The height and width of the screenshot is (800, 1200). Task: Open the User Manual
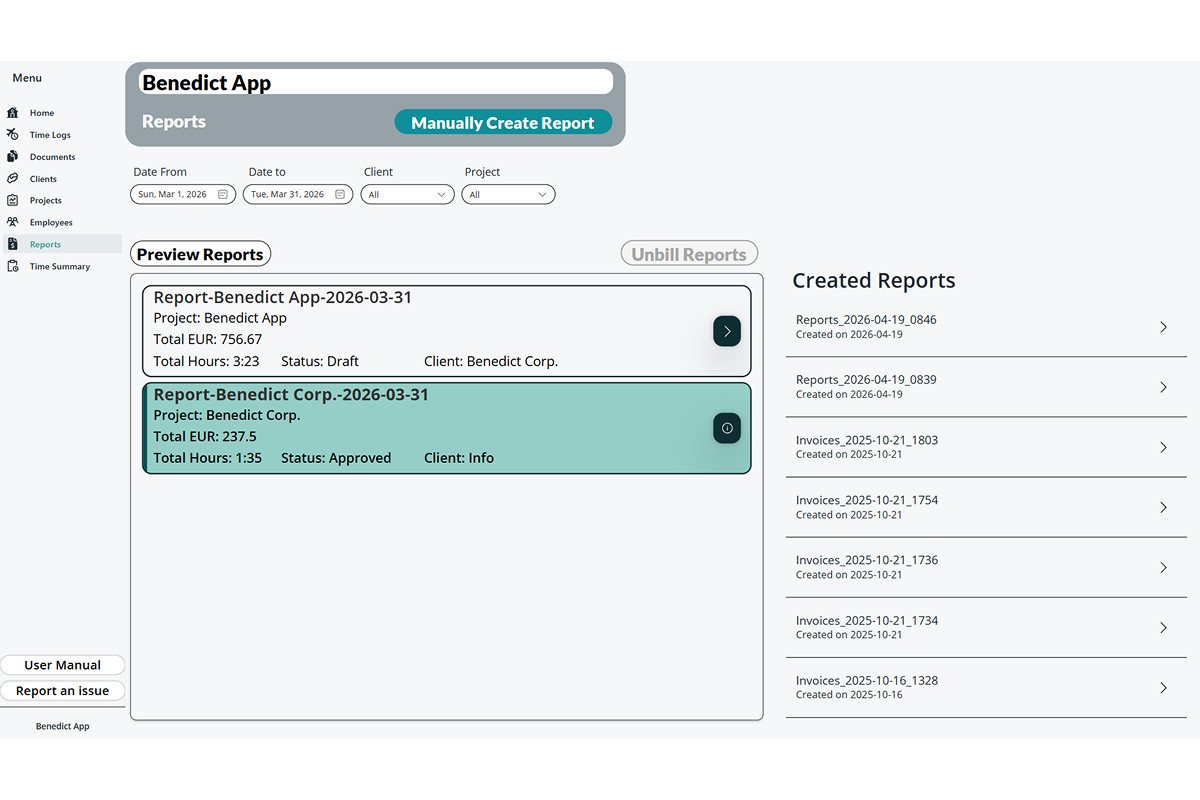62,665
